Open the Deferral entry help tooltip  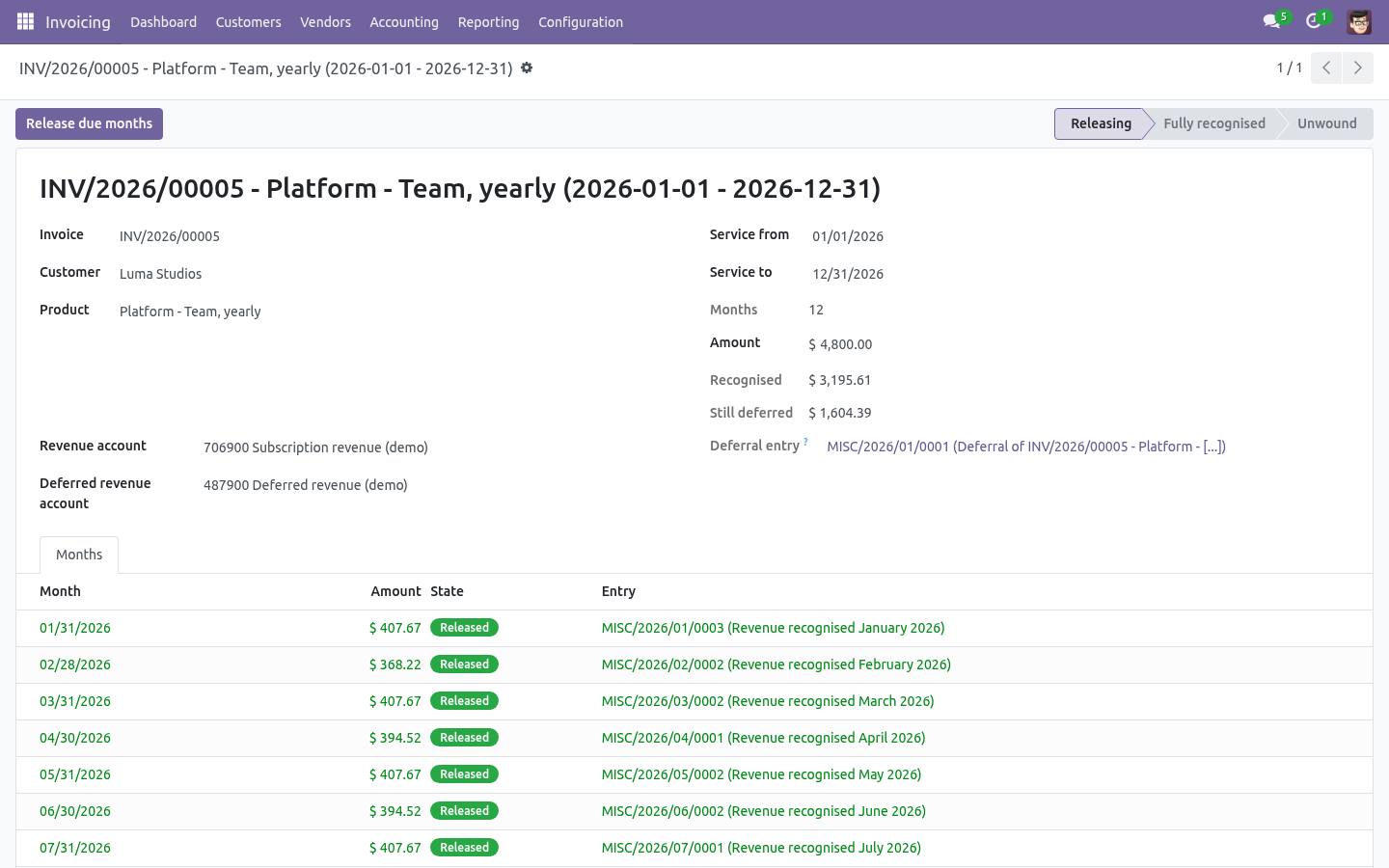pos(805,442)
